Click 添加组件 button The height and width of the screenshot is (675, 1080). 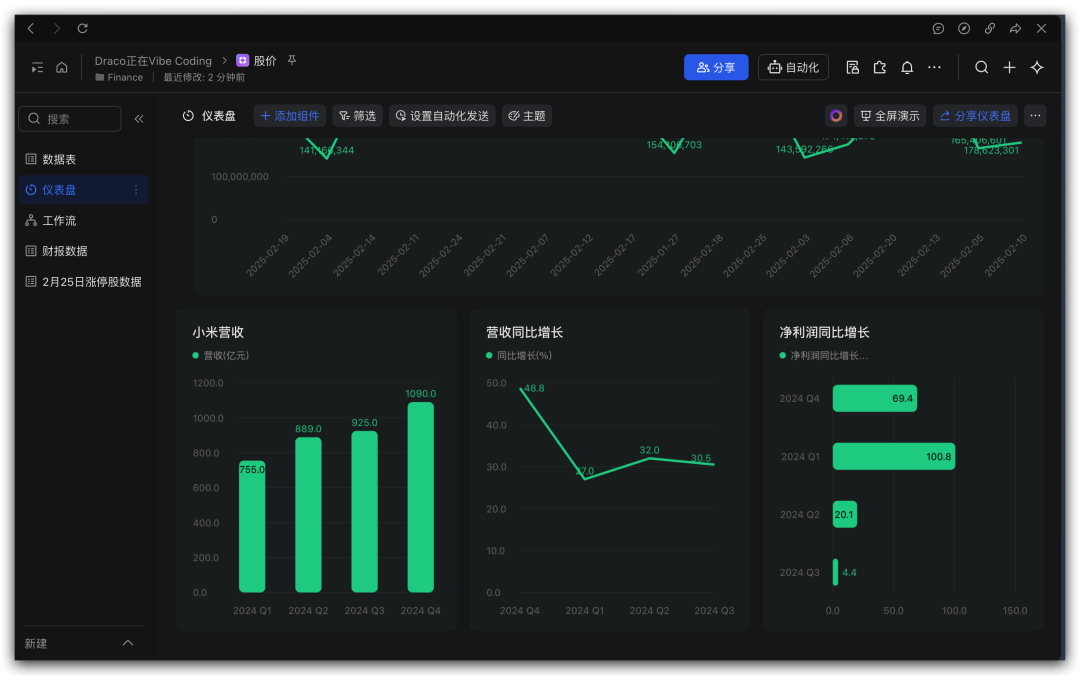tap(289, 116)
